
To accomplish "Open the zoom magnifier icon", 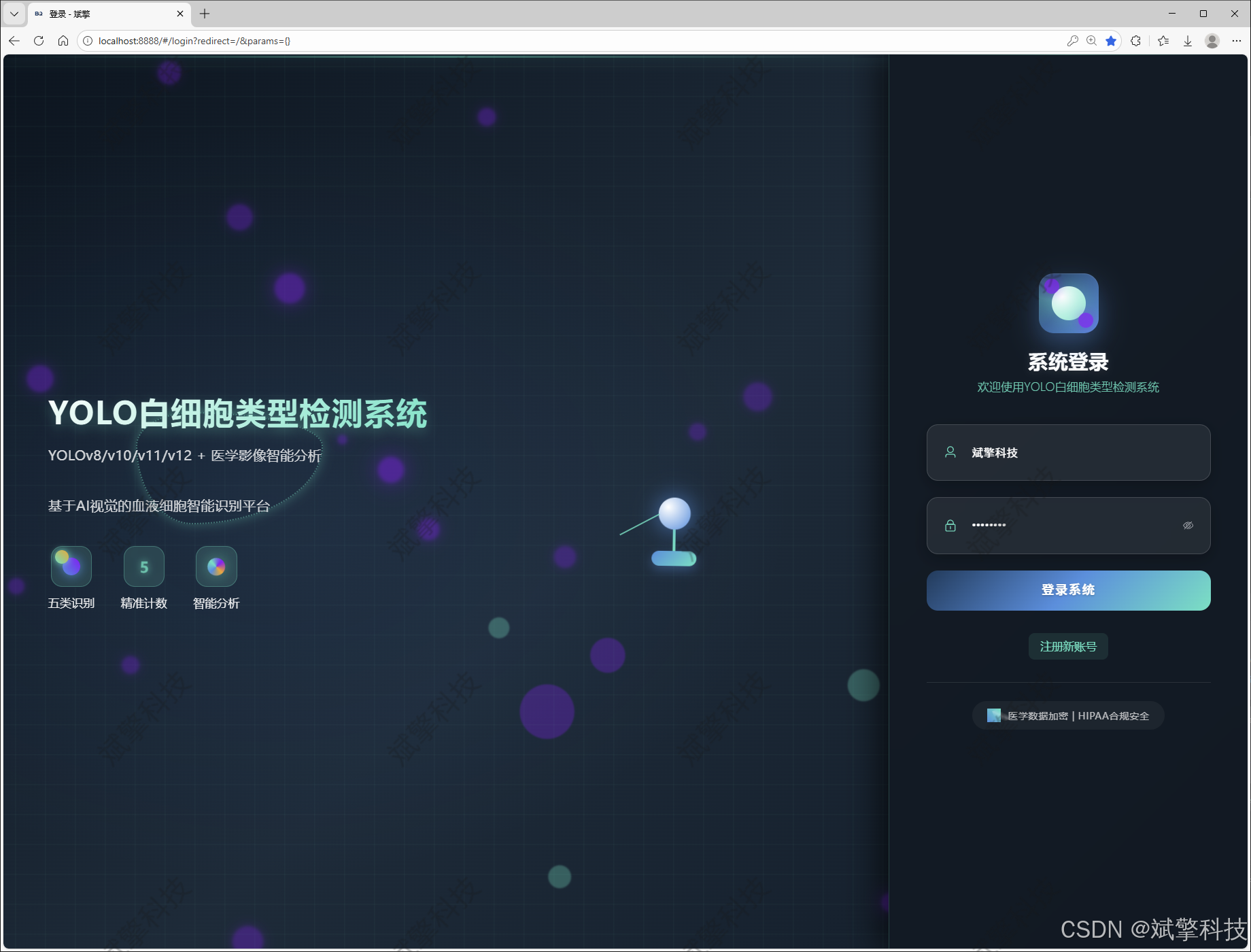I will coord(1092,41).
